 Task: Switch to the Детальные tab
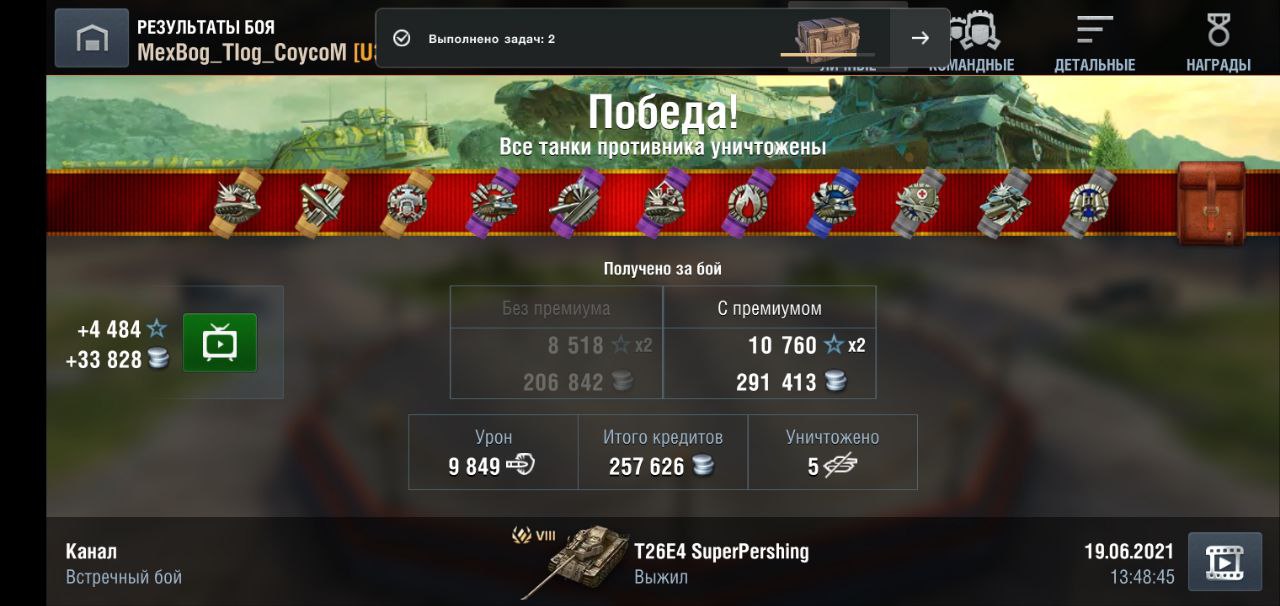click(x=1095, y=42)
